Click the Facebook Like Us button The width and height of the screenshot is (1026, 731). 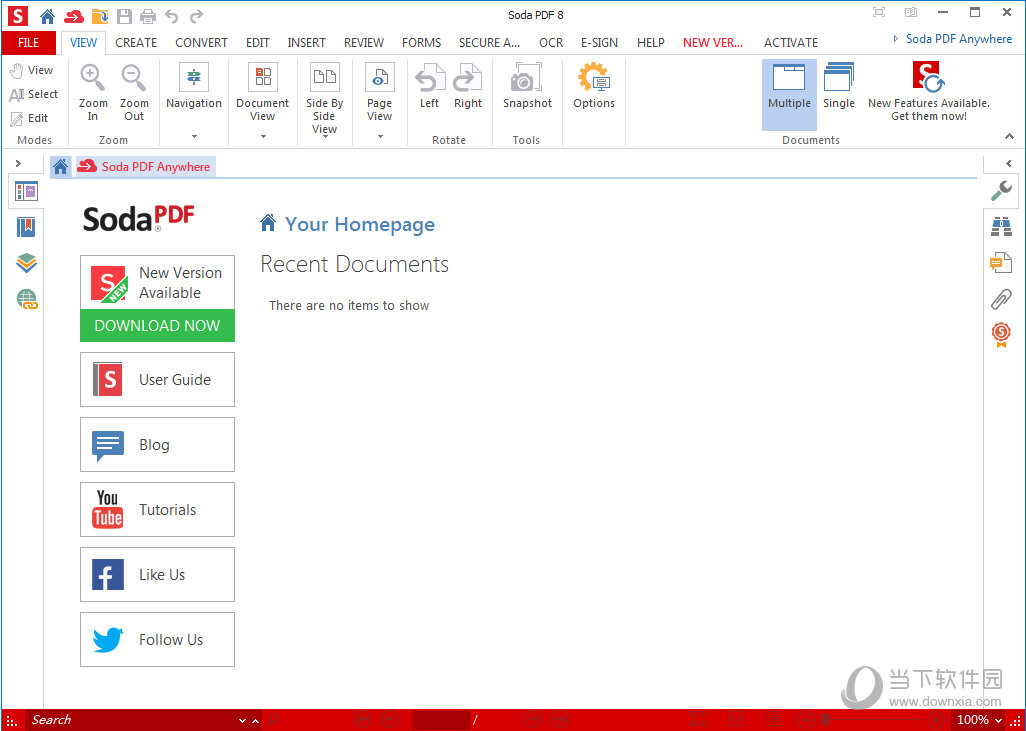[x=157, y=575]
